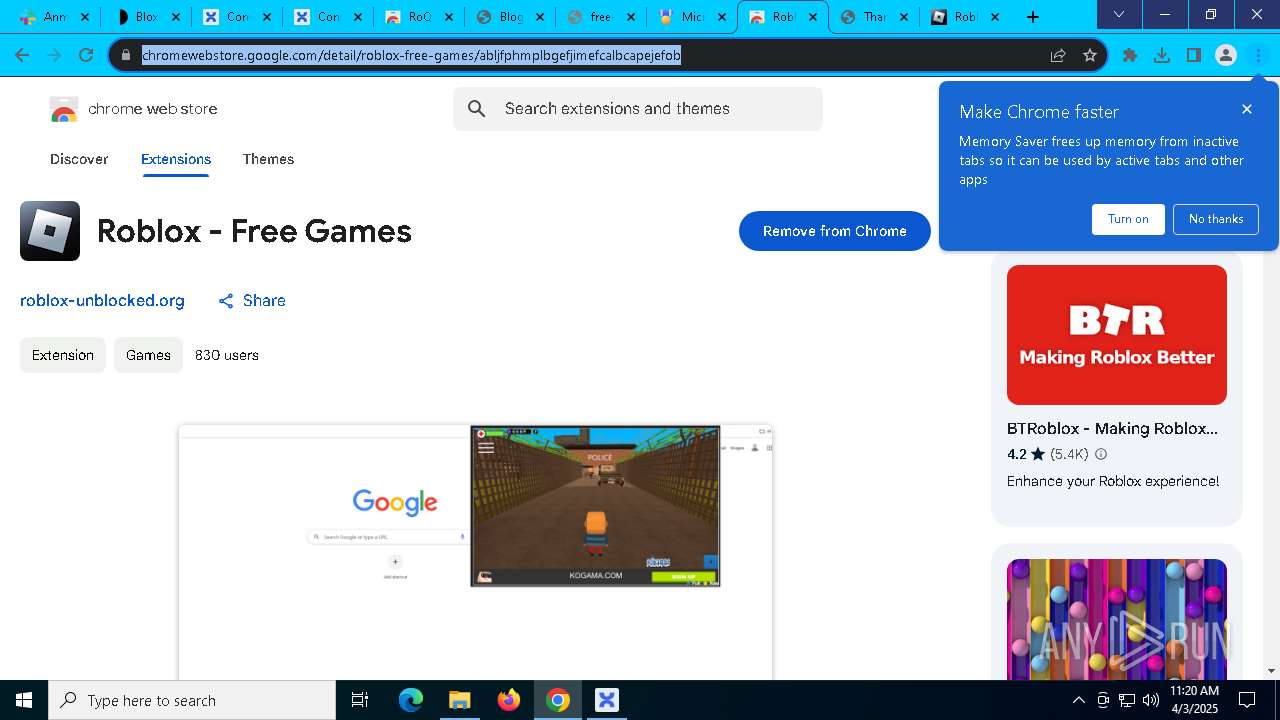Click the page scrollbar down arrow
The height and width of the screenshot is (720, 1280).
point(1272,671)
